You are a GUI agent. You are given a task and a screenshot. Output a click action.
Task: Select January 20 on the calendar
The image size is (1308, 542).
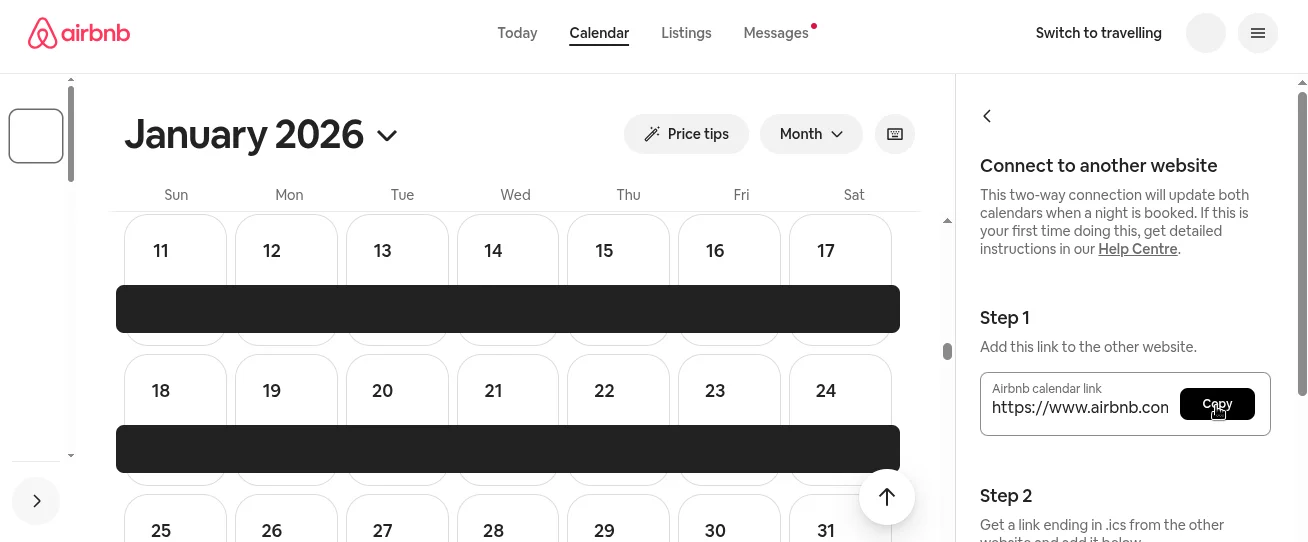click(396, 391)
